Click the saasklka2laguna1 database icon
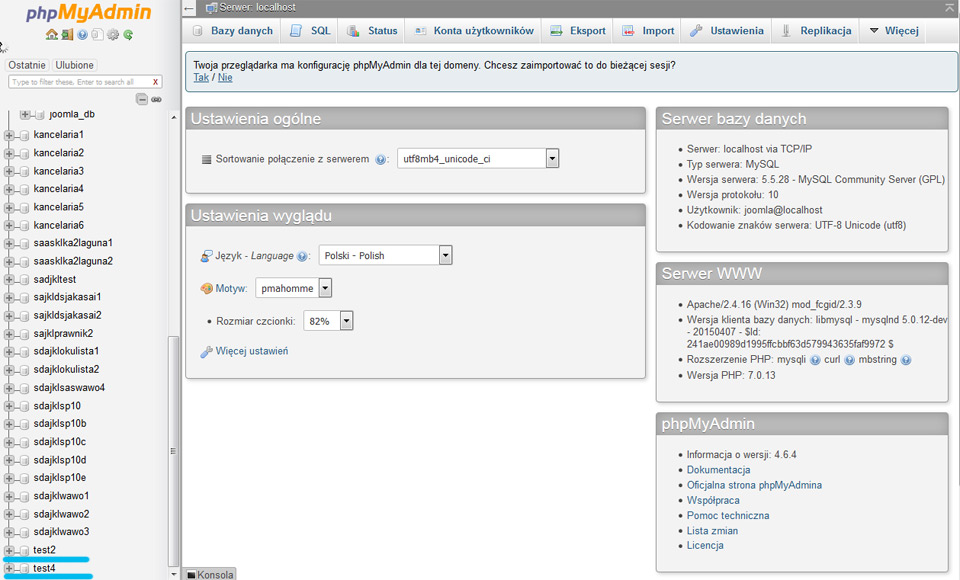This screenshot has height=580, width=960. pos(24,244)
